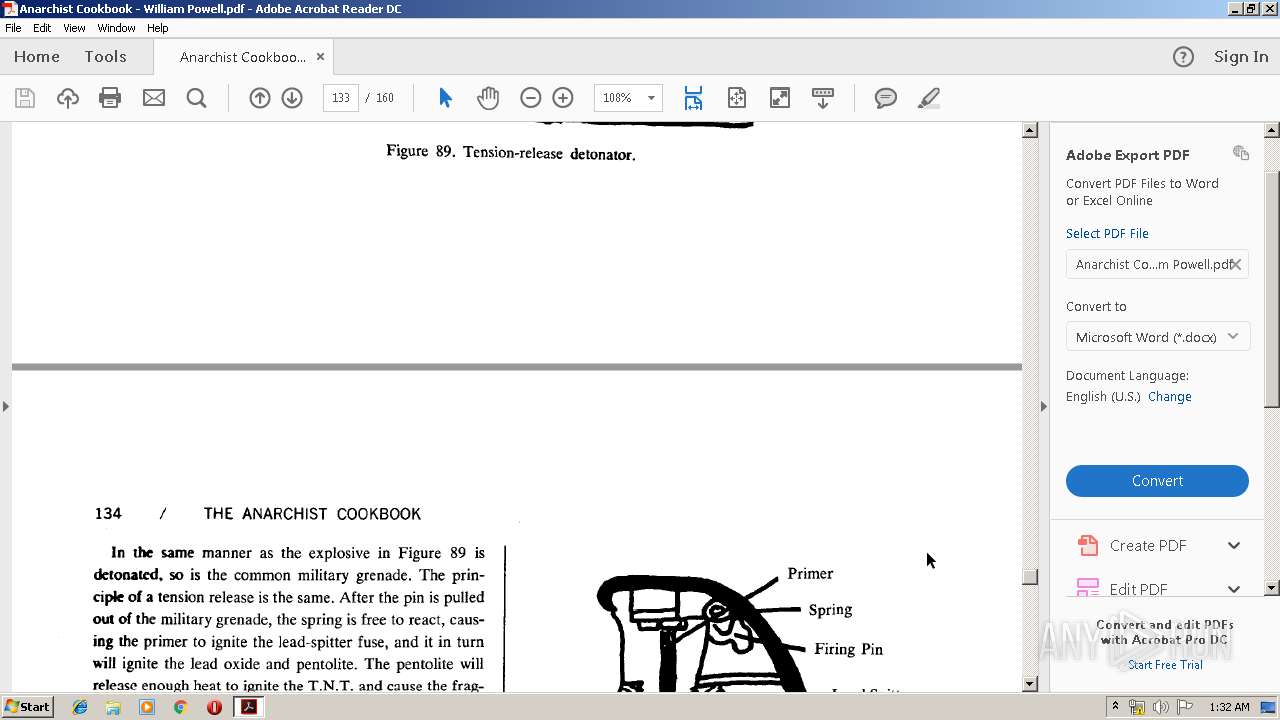Screen dimensions: 1280x720
Task: Click the blue Convert button
Action: 1157,481
